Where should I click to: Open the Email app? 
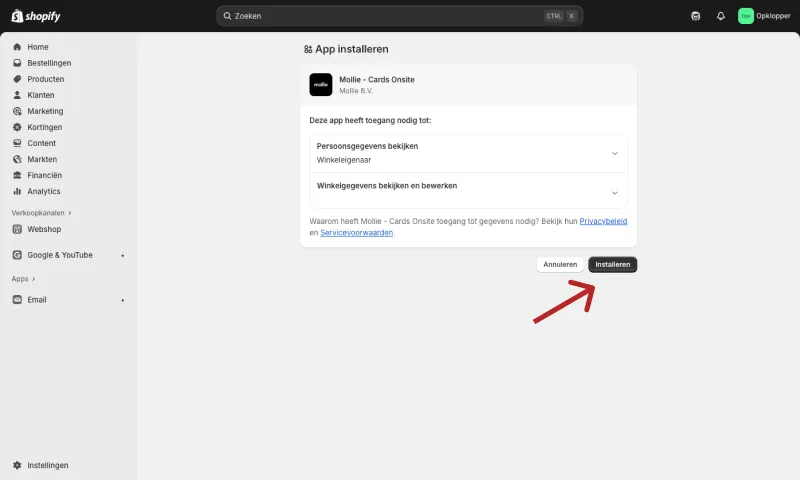point(37,300)
